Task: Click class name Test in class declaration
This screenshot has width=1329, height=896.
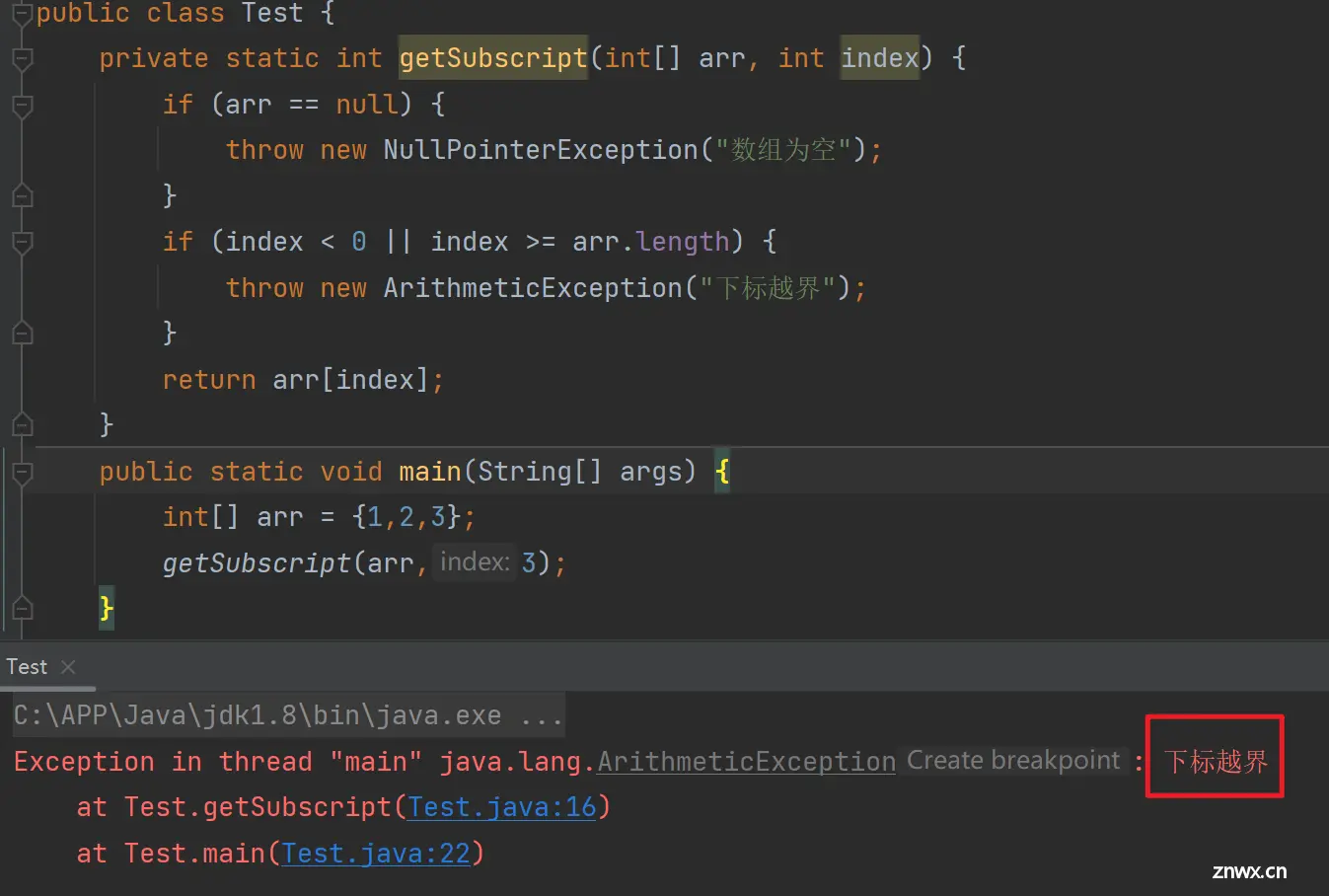Action: (272, 14)
